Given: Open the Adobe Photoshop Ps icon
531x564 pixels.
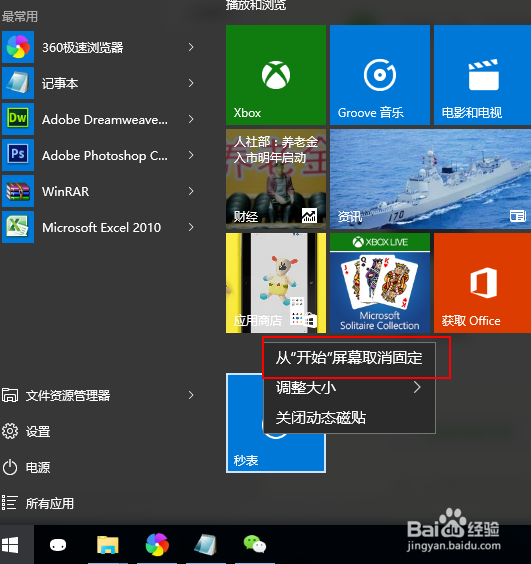Looking at the screenshot, I should click(18, 155).
